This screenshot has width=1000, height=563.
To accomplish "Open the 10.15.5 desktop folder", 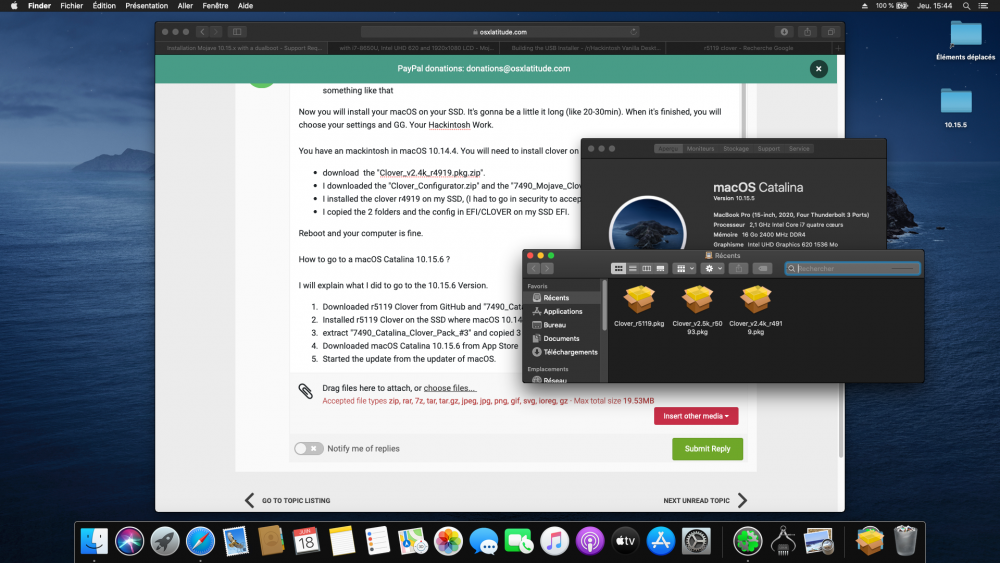I will pos(955,107).
